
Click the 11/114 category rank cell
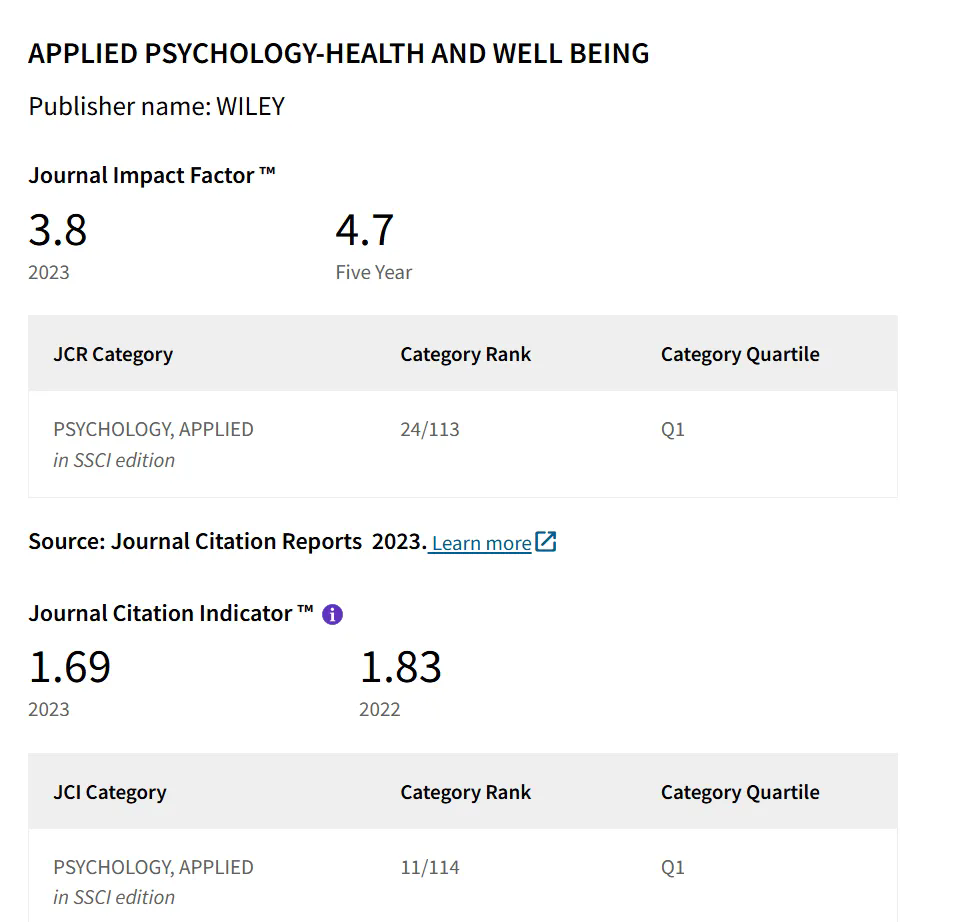pos(430,867)
